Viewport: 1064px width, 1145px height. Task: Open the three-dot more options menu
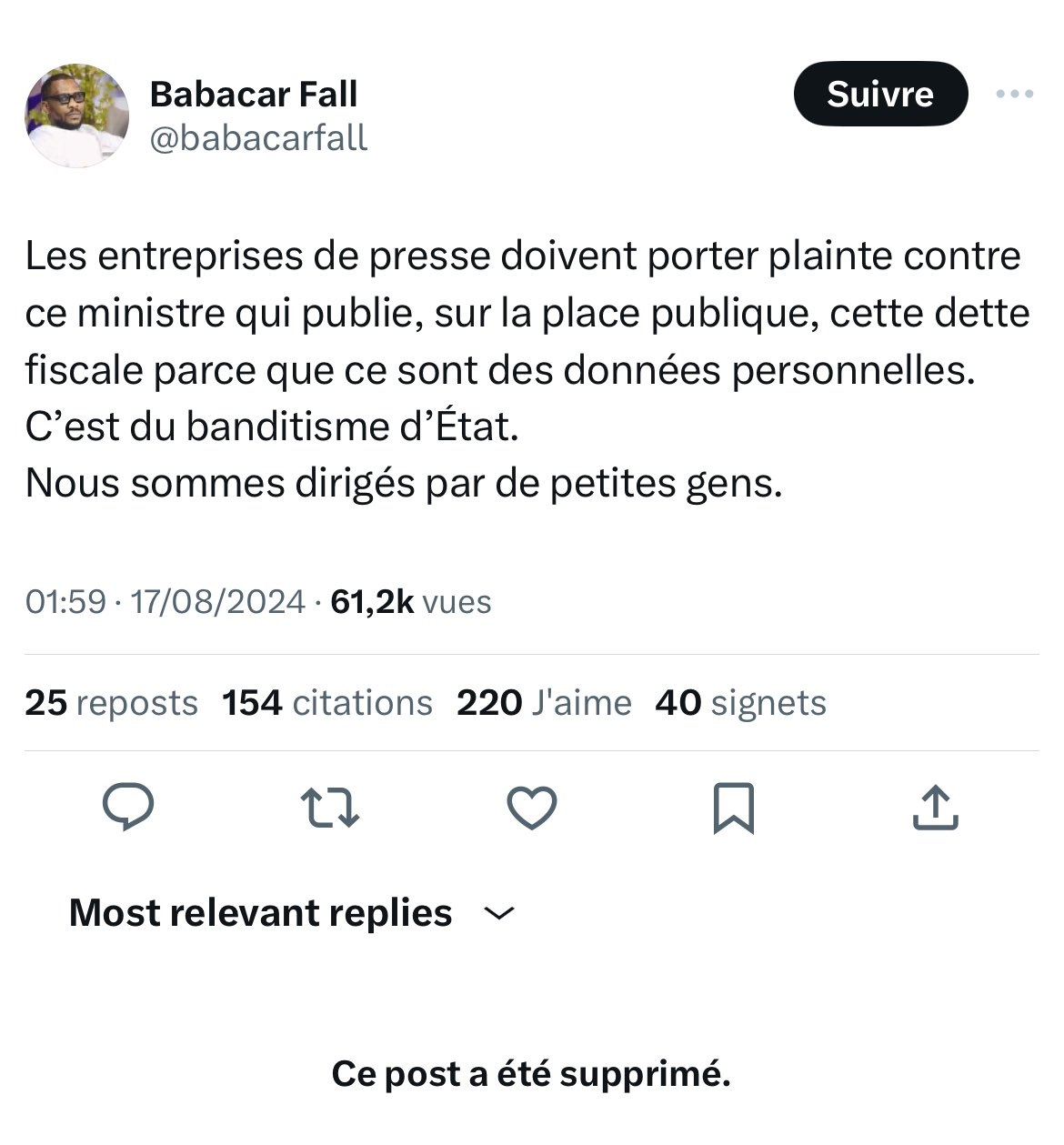1014,94
